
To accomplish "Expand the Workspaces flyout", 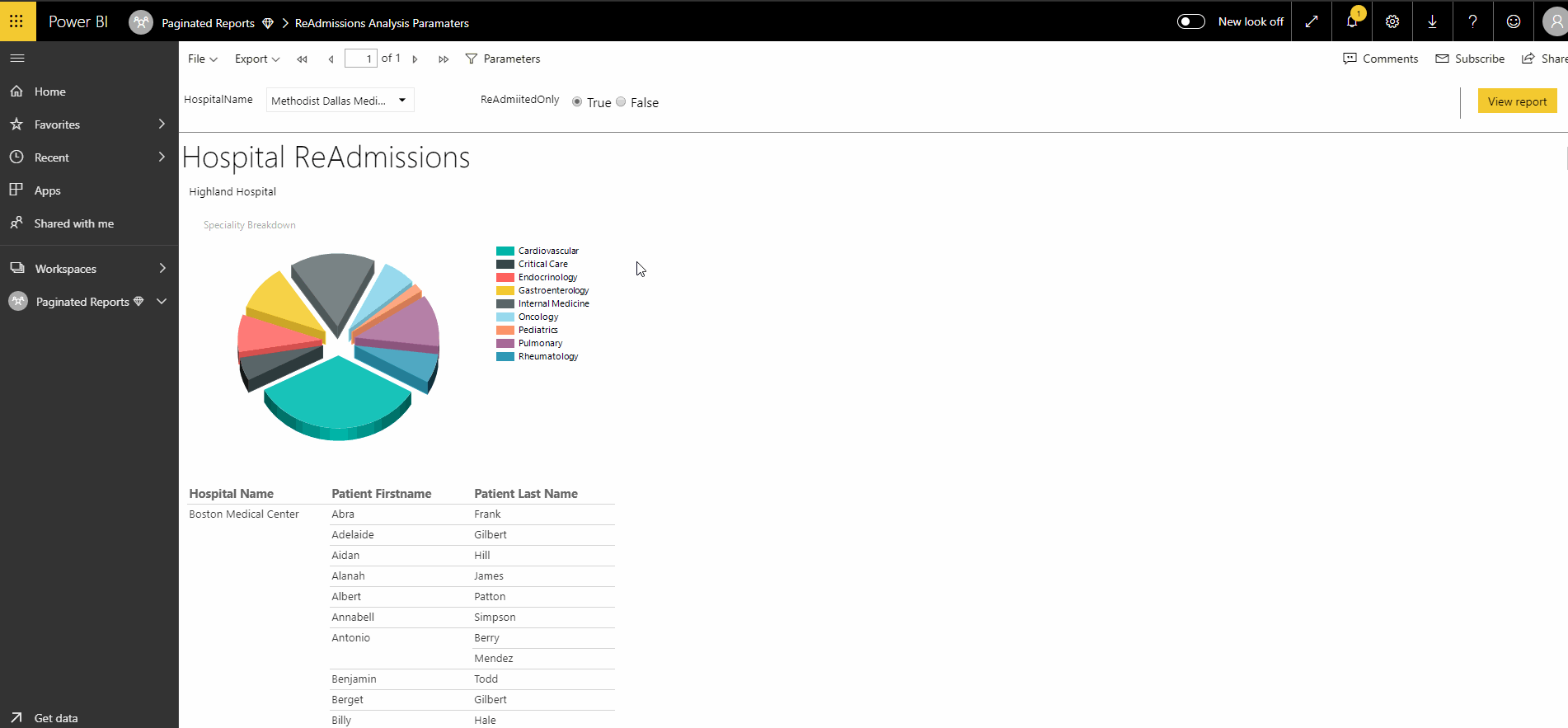I will coord(162,269).
